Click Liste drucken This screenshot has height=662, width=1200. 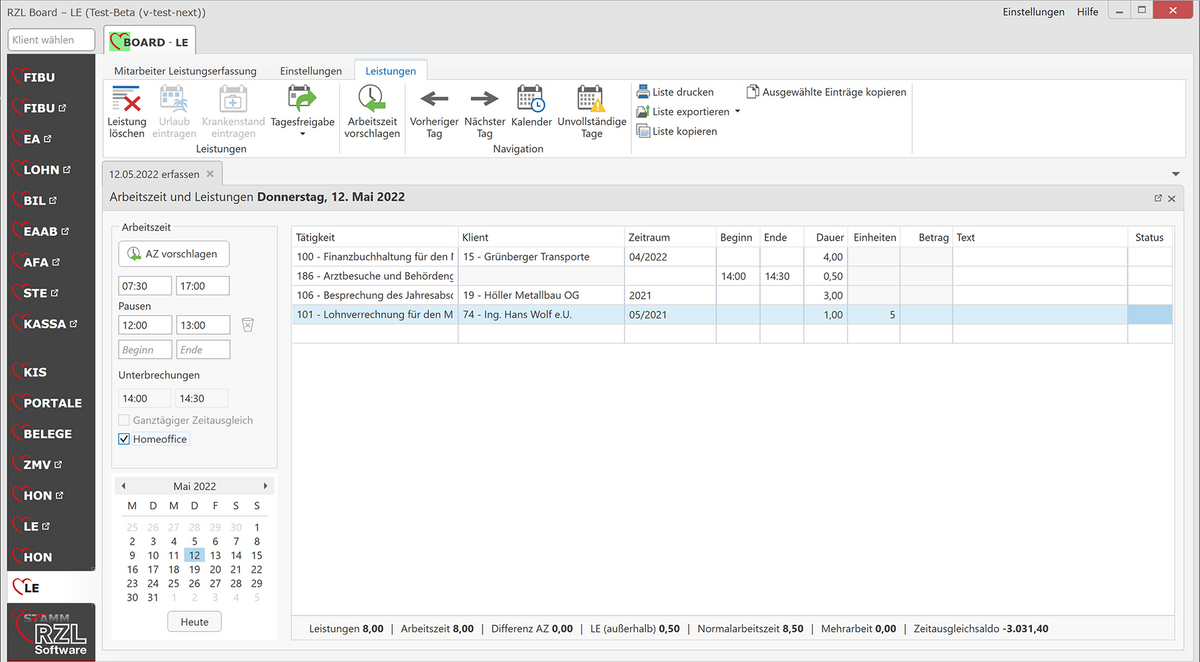[x=675, y=92]
